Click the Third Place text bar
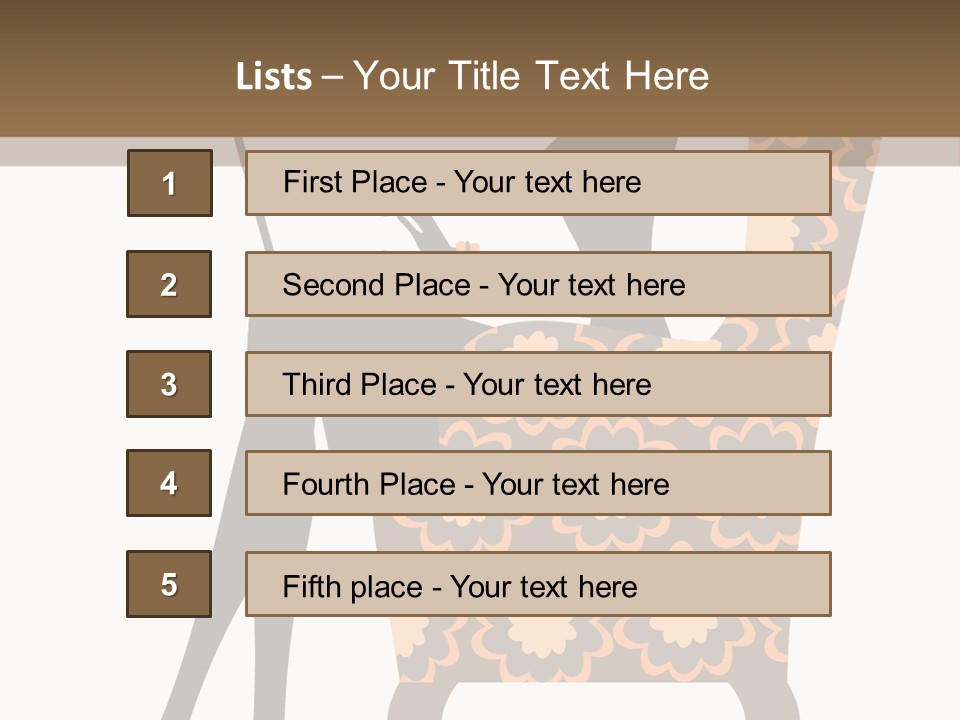The height and width of the screenshot is (720, 960). (538, 384)
